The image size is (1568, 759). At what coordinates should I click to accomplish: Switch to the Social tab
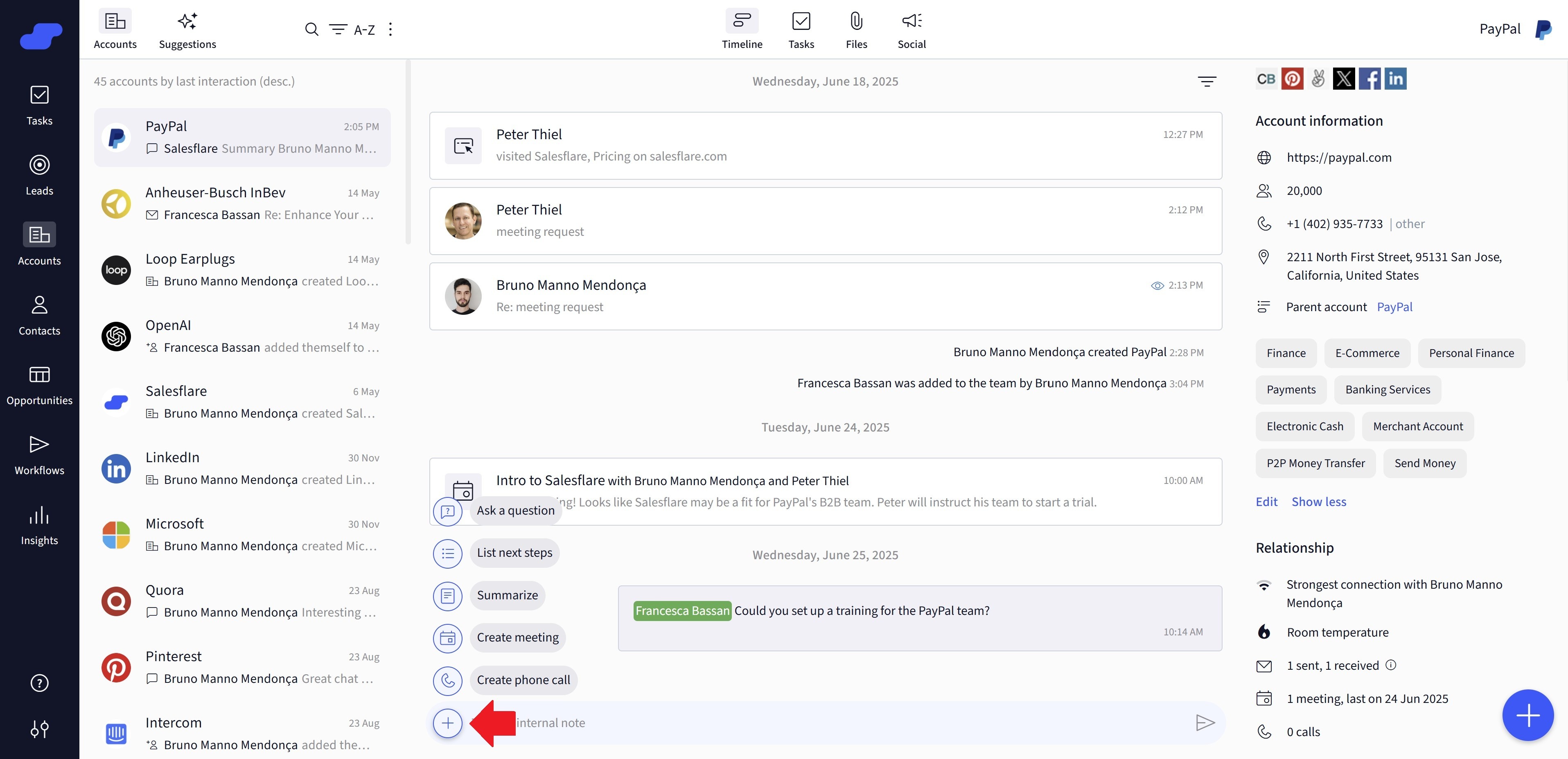pyautogui.click(x=911, y=29)
